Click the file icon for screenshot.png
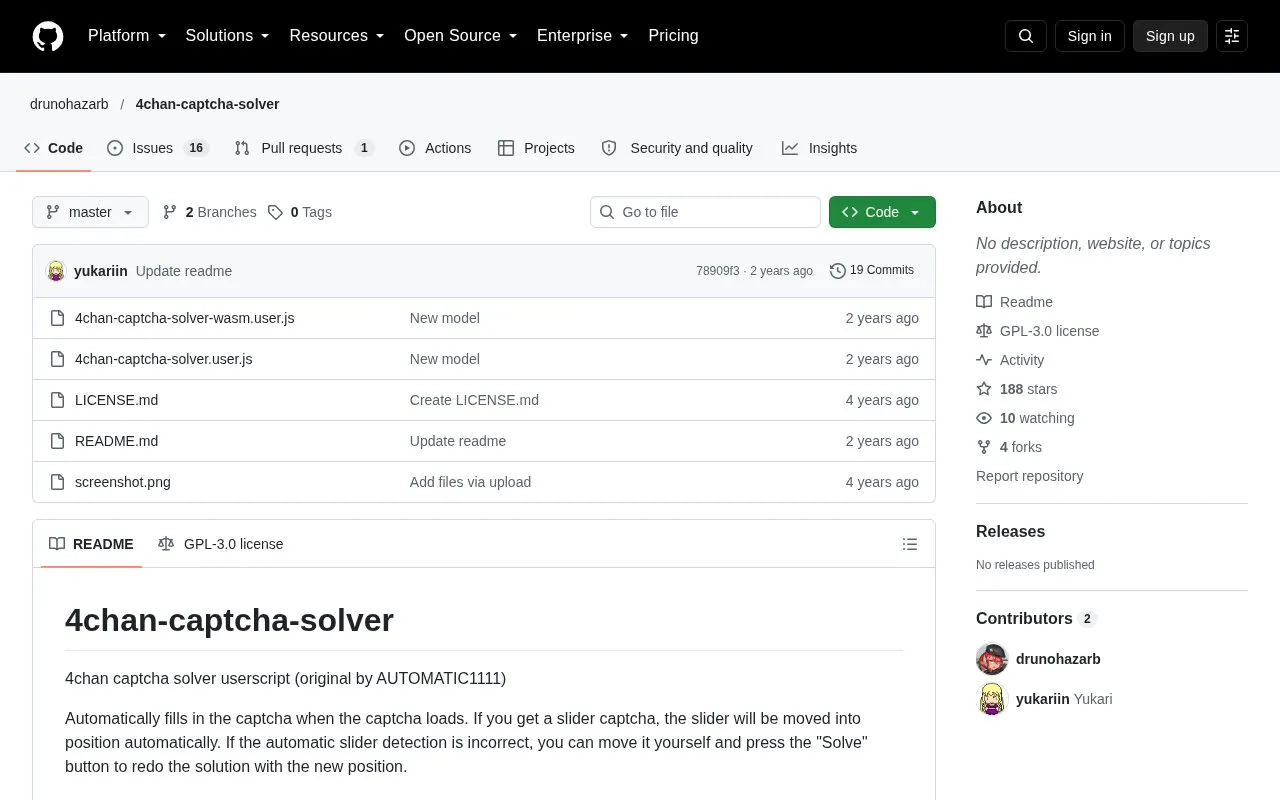 tap(57, 482)
